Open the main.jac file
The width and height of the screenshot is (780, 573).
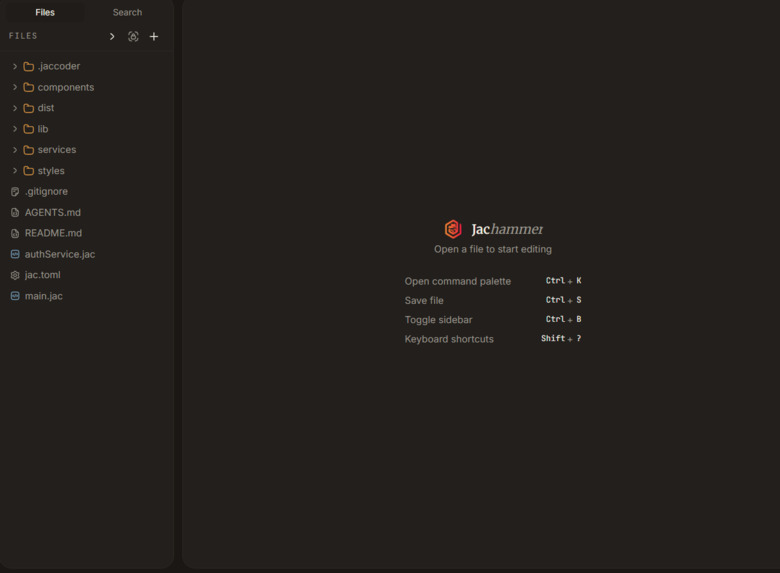(x=44, y=296)
